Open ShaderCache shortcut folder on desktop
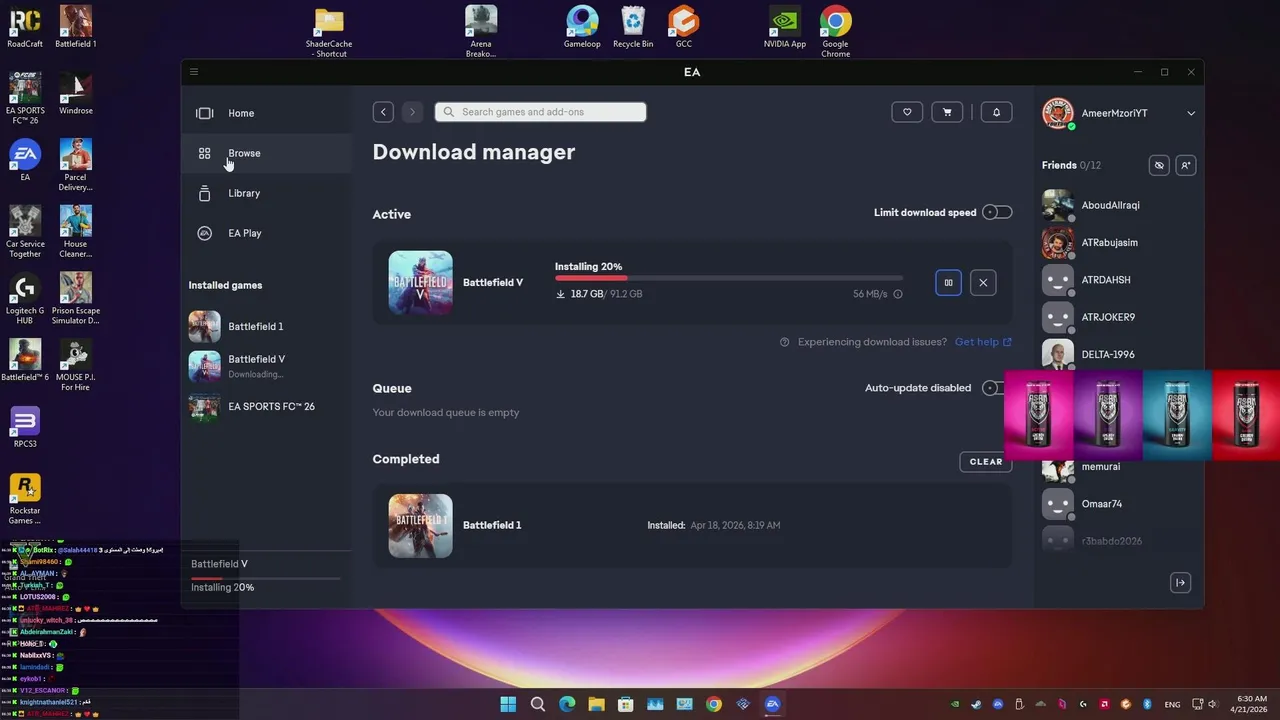 (x=329, y=31)
